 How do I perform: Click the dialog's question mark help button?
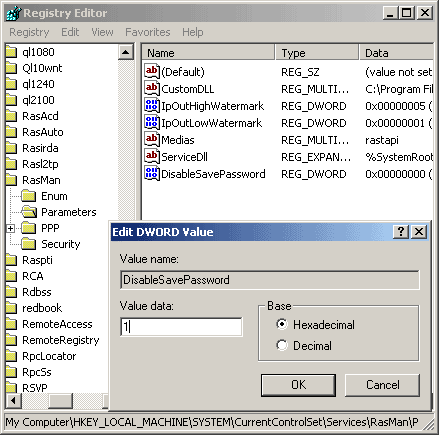[x=401, y=231]
